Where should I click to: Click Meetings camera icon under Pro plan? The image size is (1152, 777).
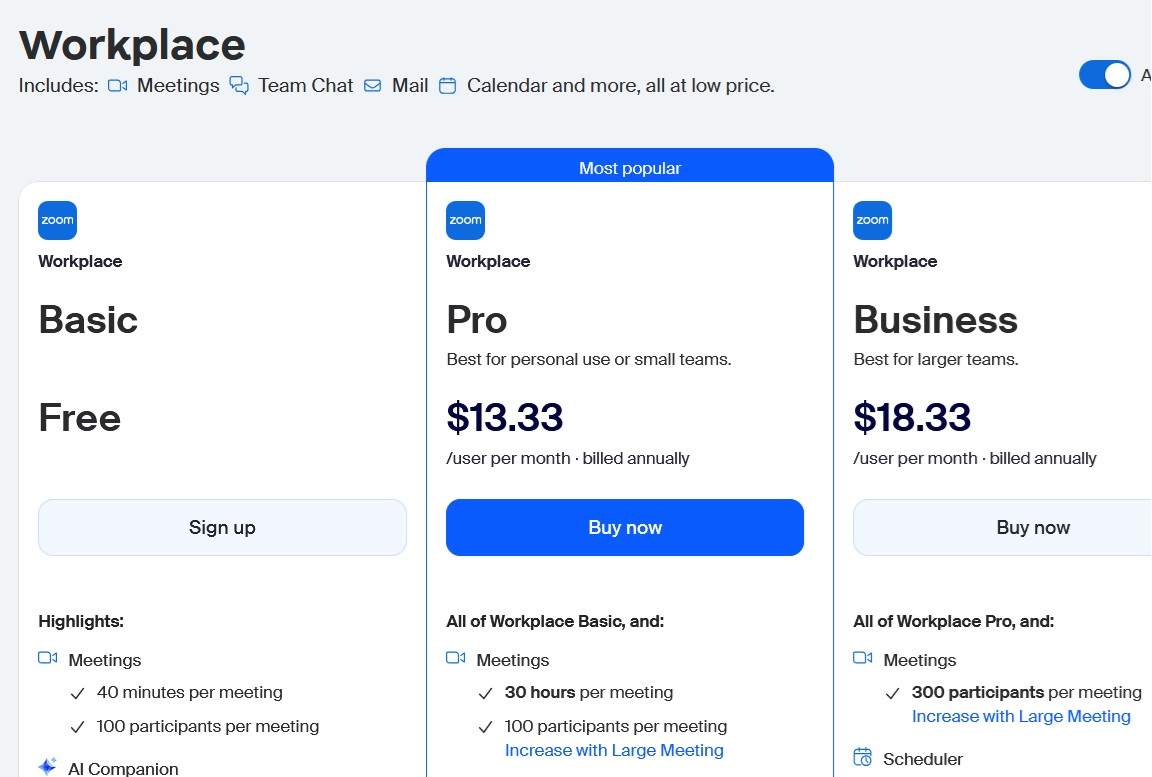(x=455, y=658)
